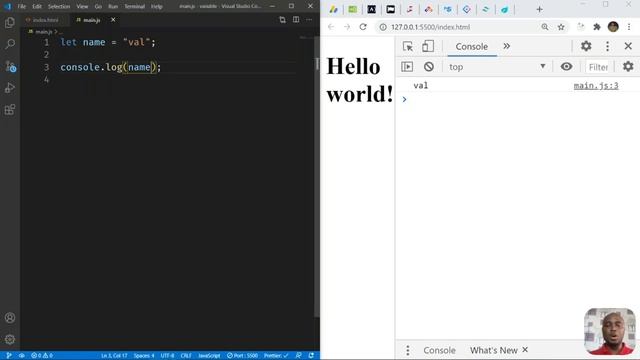
Task: Open the Help menu in VS Code
Action: point(157,7)
